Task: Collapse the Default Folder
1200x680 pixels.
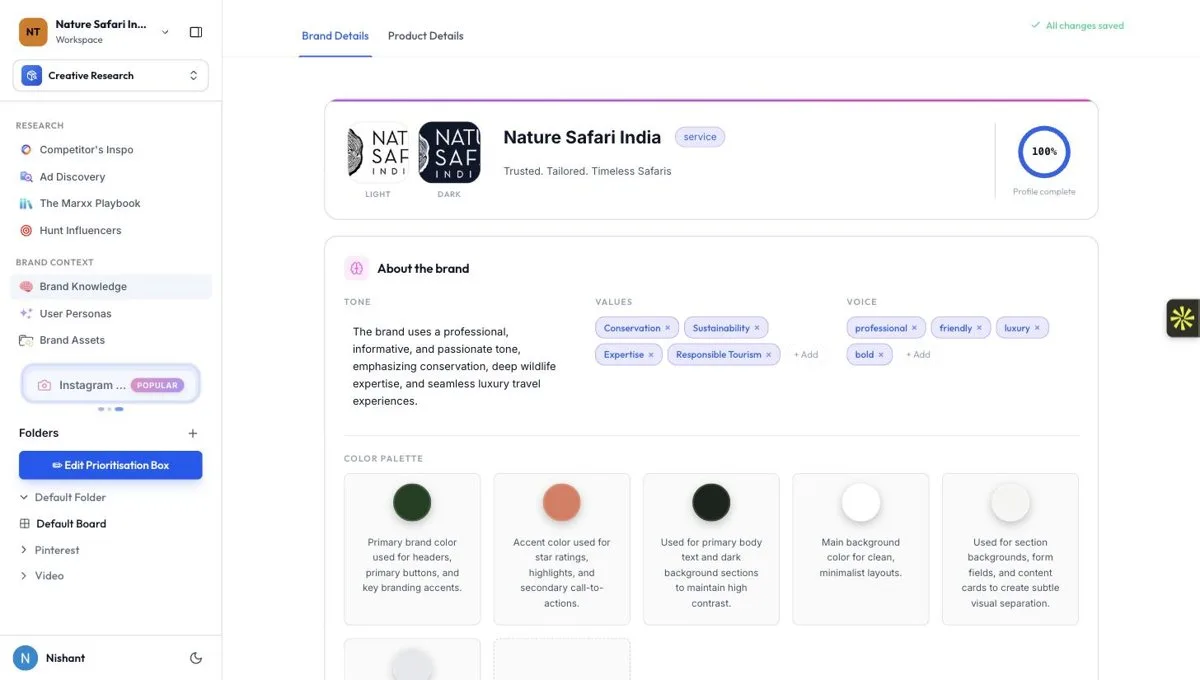Action: tap(24, 497)
